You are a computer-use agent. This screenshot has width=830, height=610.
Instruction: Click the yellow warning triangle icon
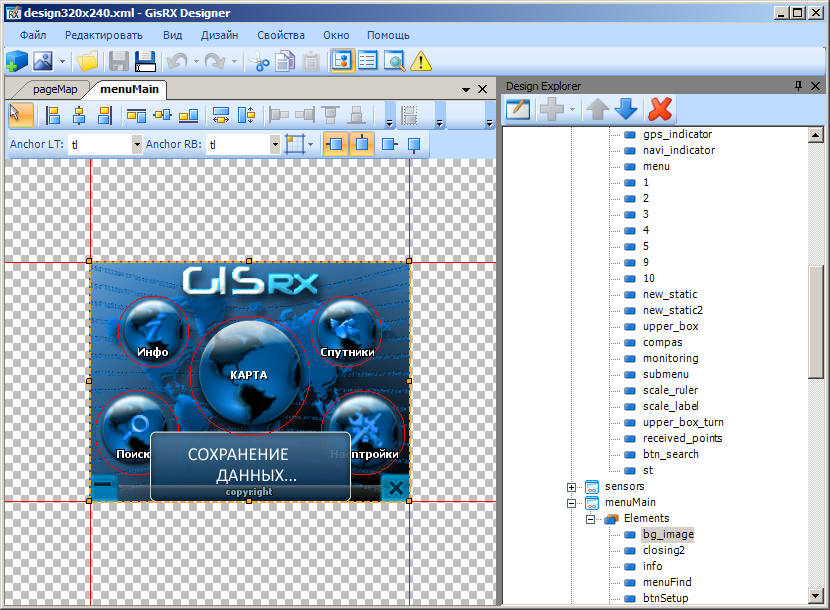pos(421,61)
